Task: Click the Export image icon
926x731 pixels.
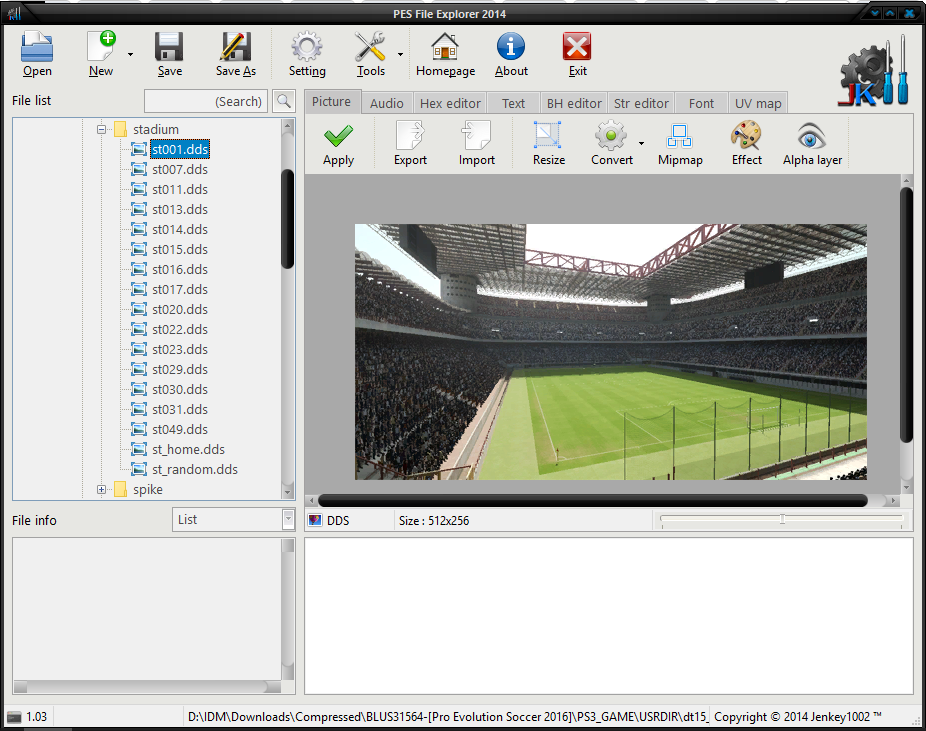Action: (x=410, y=136)
